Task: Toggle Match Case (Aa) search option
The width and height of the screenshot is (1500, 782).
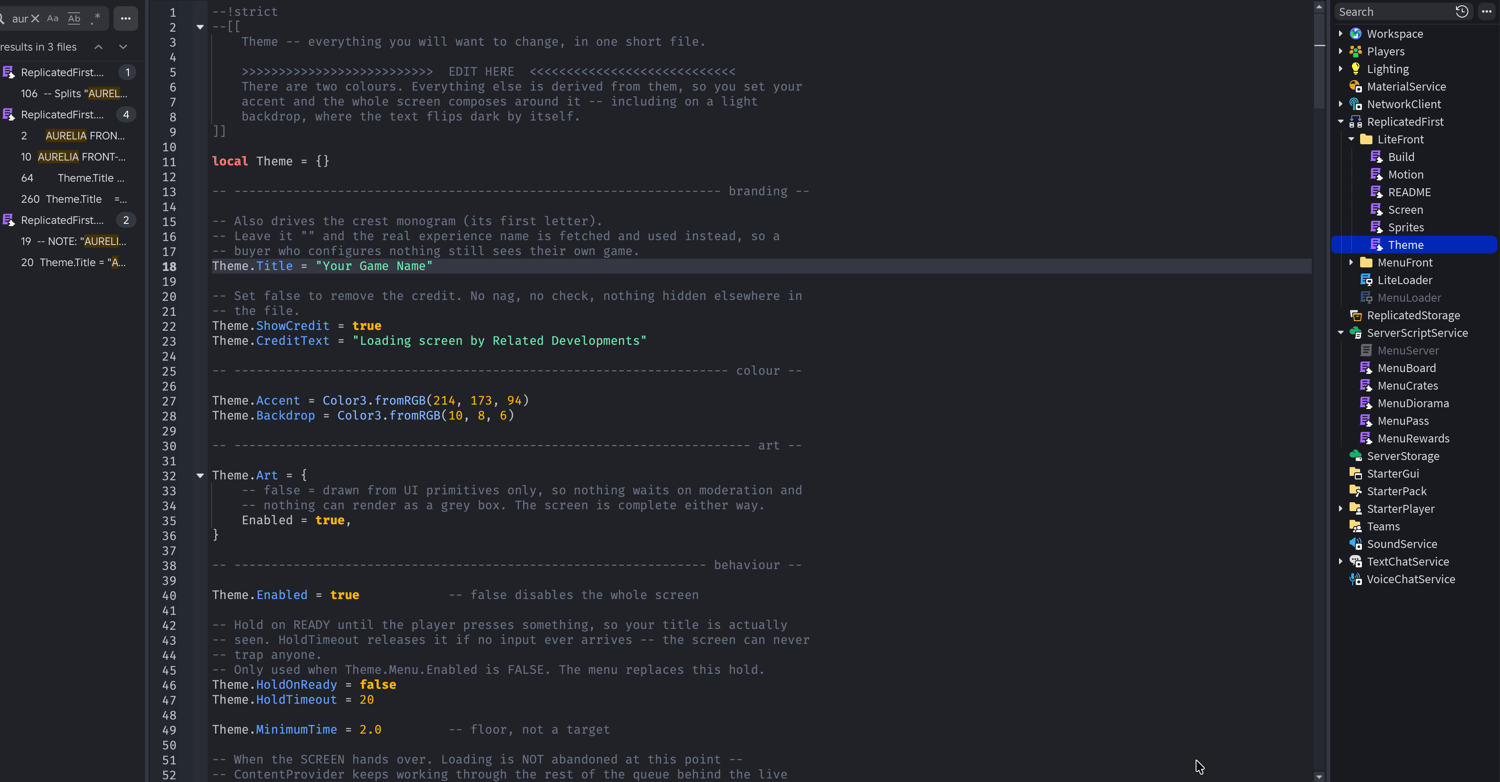Action: (x=53, y=18)
